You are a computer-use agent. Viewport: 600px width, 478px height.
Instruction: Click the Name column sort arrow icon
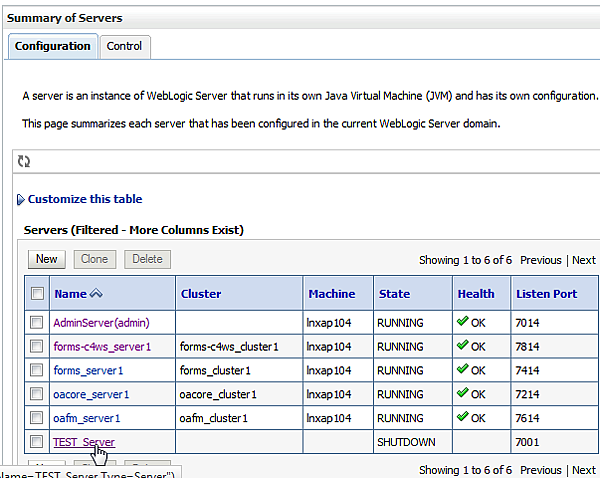(x=96, y=294)
